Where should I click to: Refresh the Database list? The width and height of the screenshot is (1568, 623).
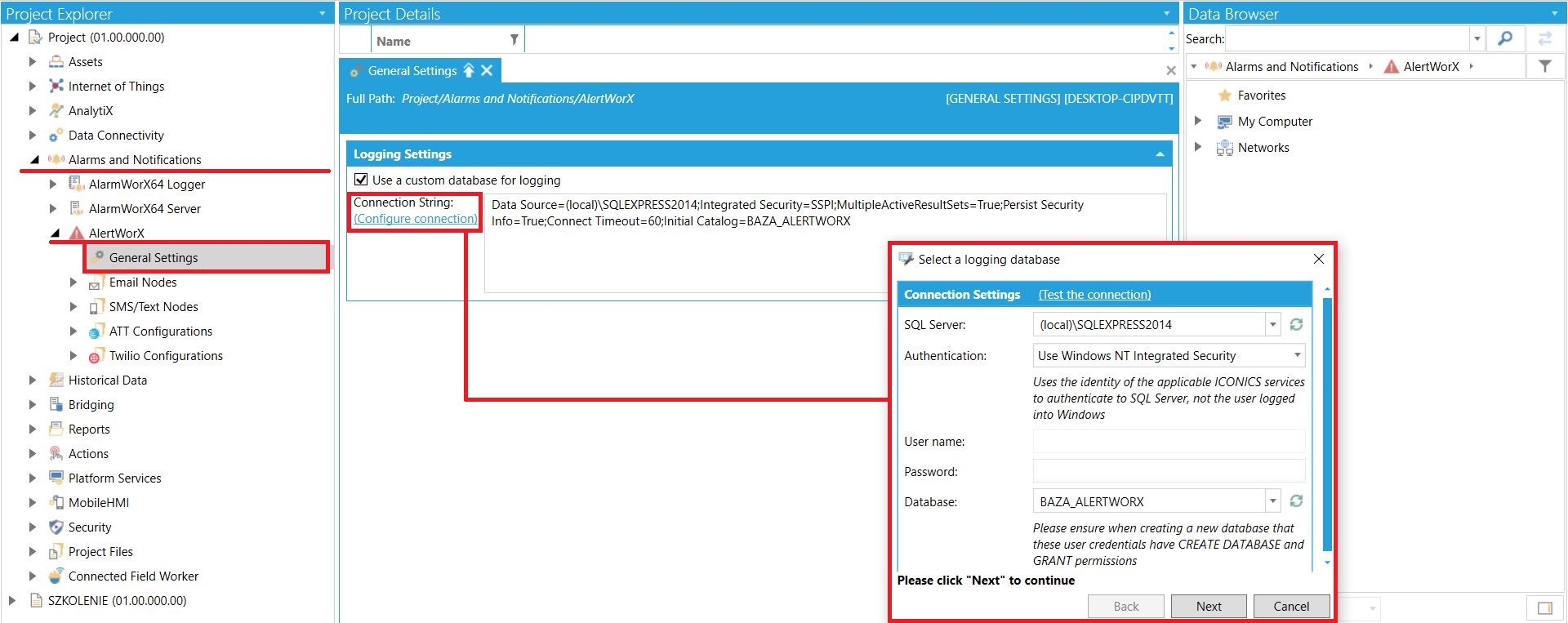[1296, 501]
